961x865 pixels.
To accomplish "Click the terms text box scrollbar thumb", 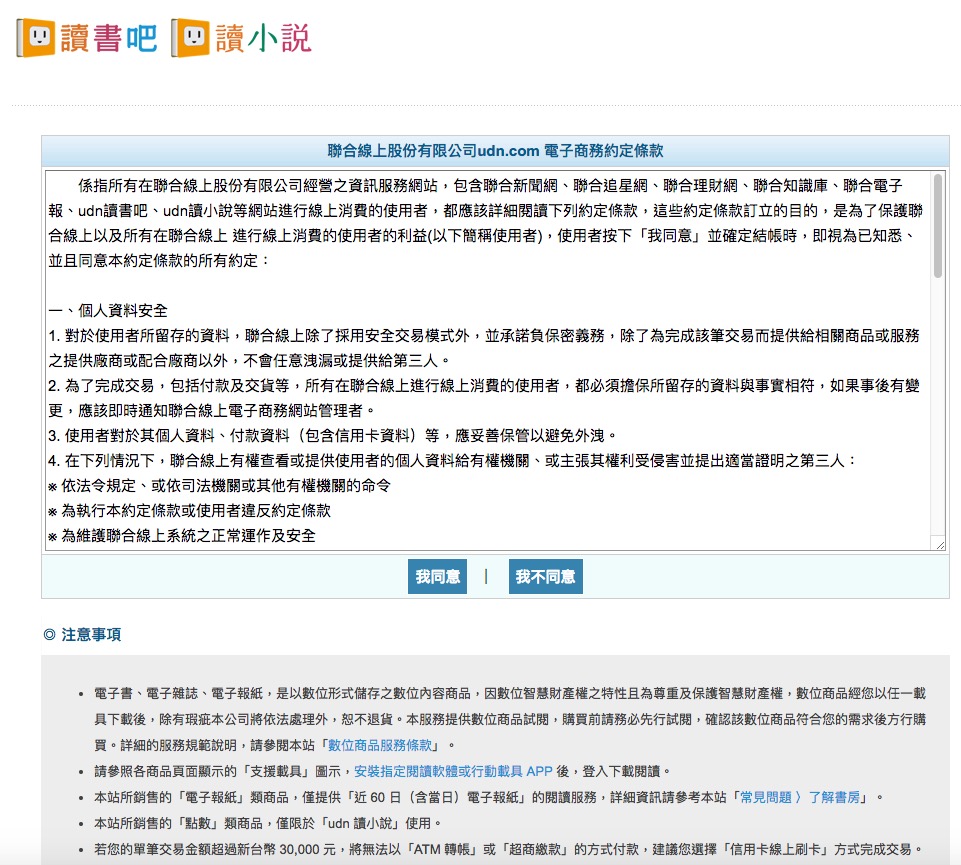I will pyautogui.click(x=937, y=226).
